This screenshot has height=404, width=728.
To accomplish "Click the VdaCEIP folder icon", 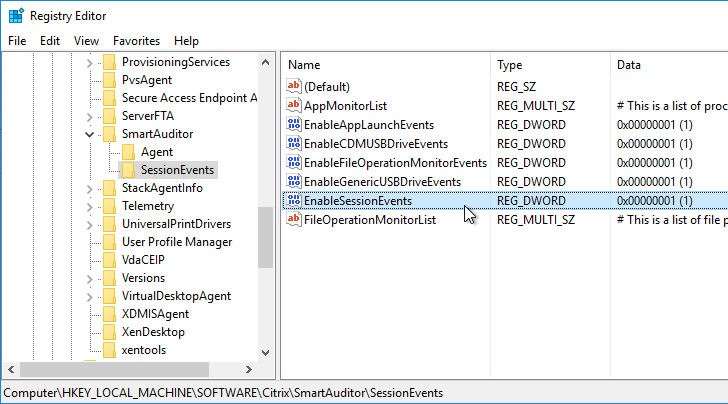I will [x=110, y=260].
